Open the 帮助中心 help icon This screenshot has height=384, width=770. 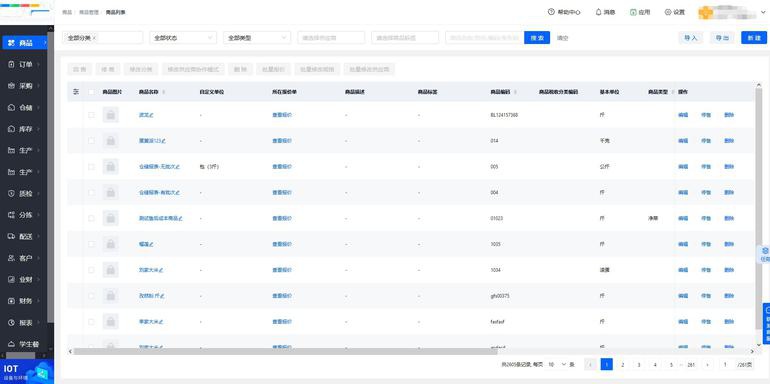pyautogui.click(x=551, y=12)
